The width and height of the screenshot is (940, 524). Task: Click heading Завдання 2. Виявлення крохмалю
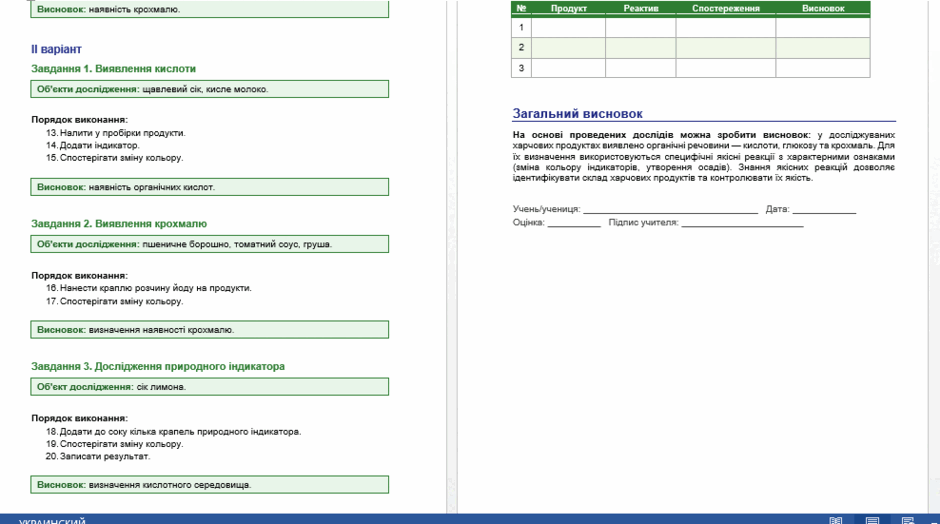[x=119, y=224]
